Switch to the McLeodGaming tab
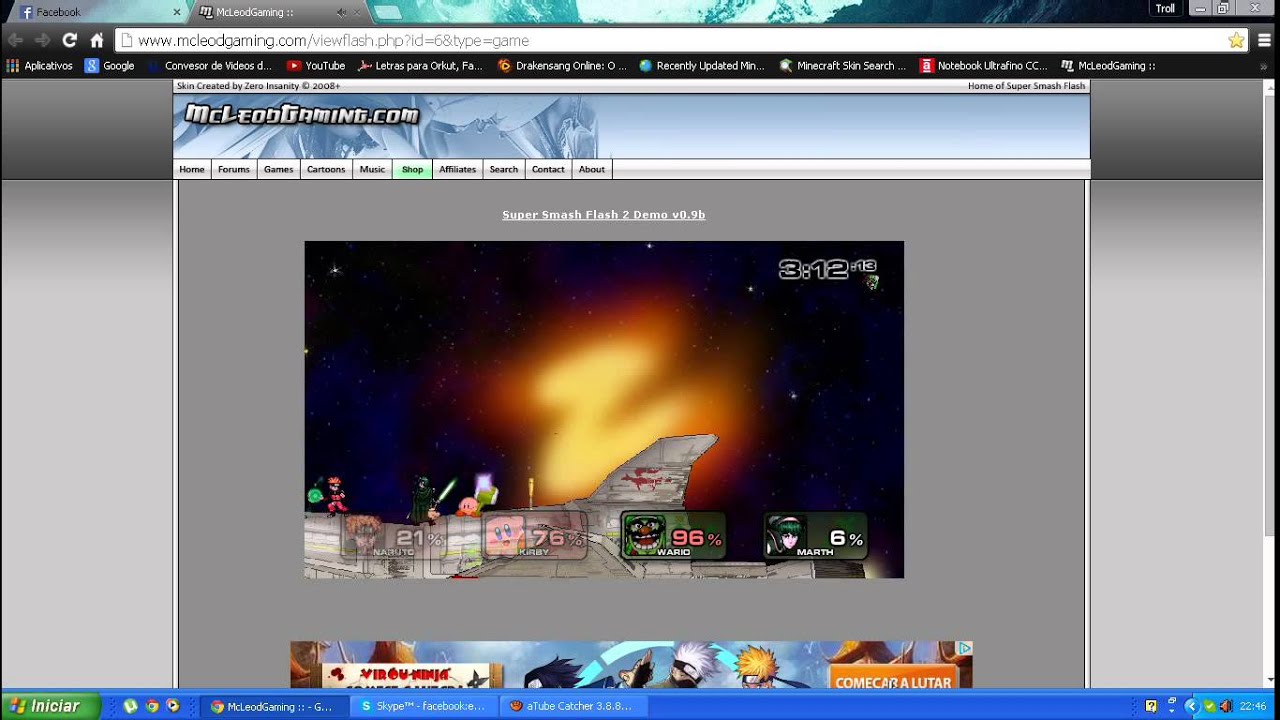The height and width of the screenshot is (720, 1280). point(277,12)
